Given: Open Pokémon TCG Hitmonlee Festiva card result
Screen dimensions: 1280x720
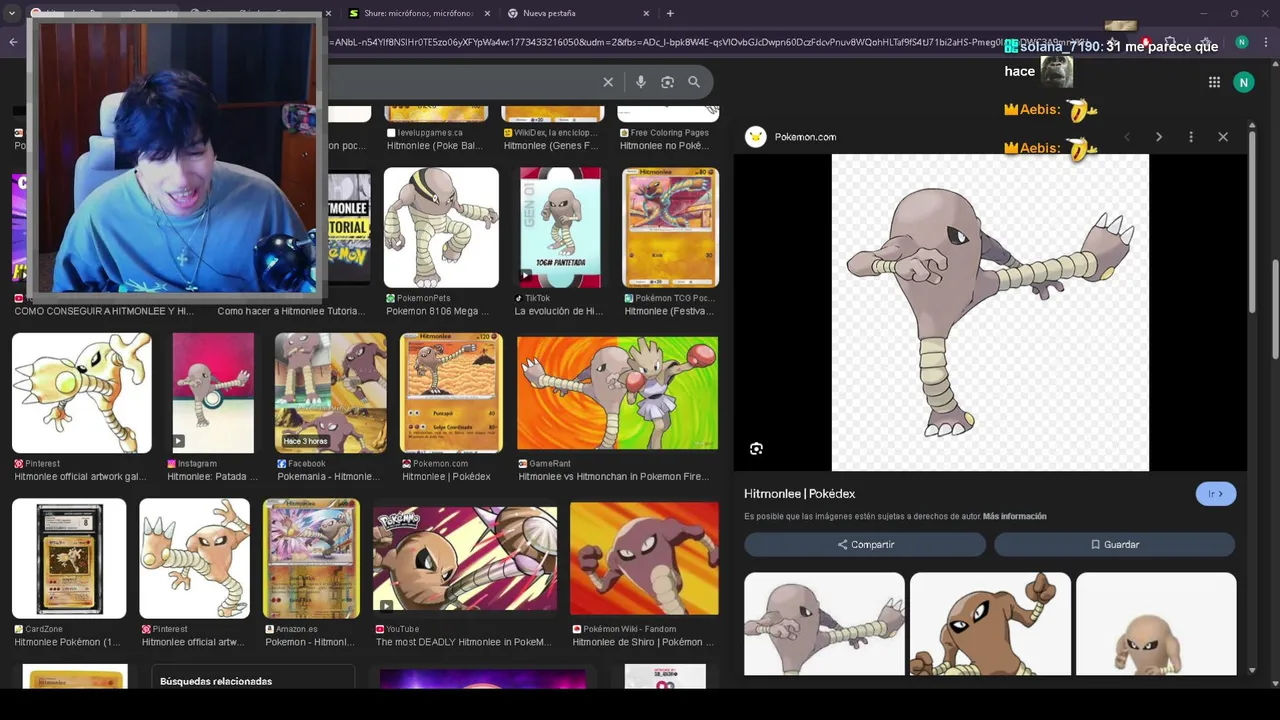Looking at the screenshot, I should [x=670, y=228].
